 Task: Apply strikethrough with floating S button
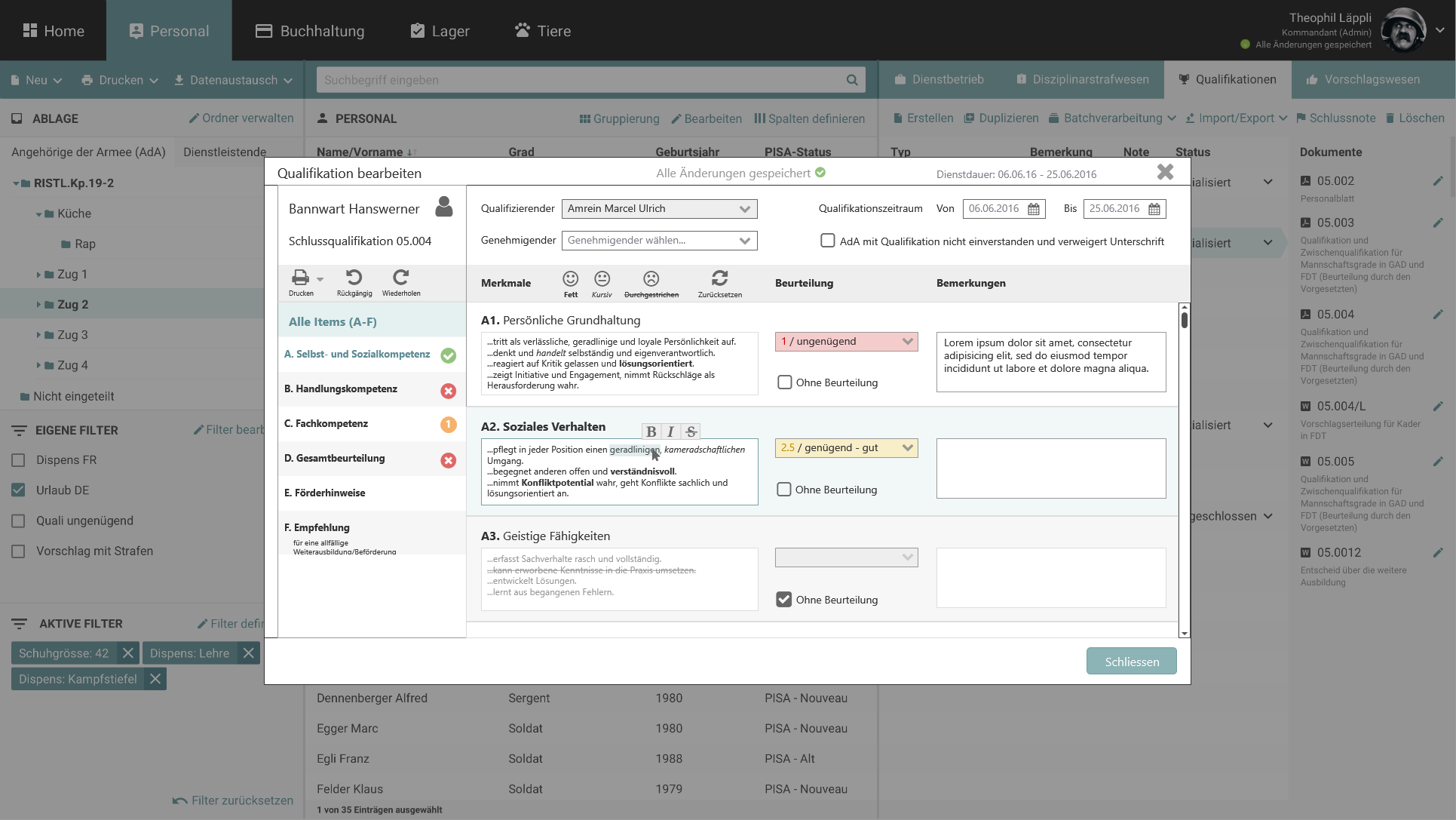[x=691, y=431]
